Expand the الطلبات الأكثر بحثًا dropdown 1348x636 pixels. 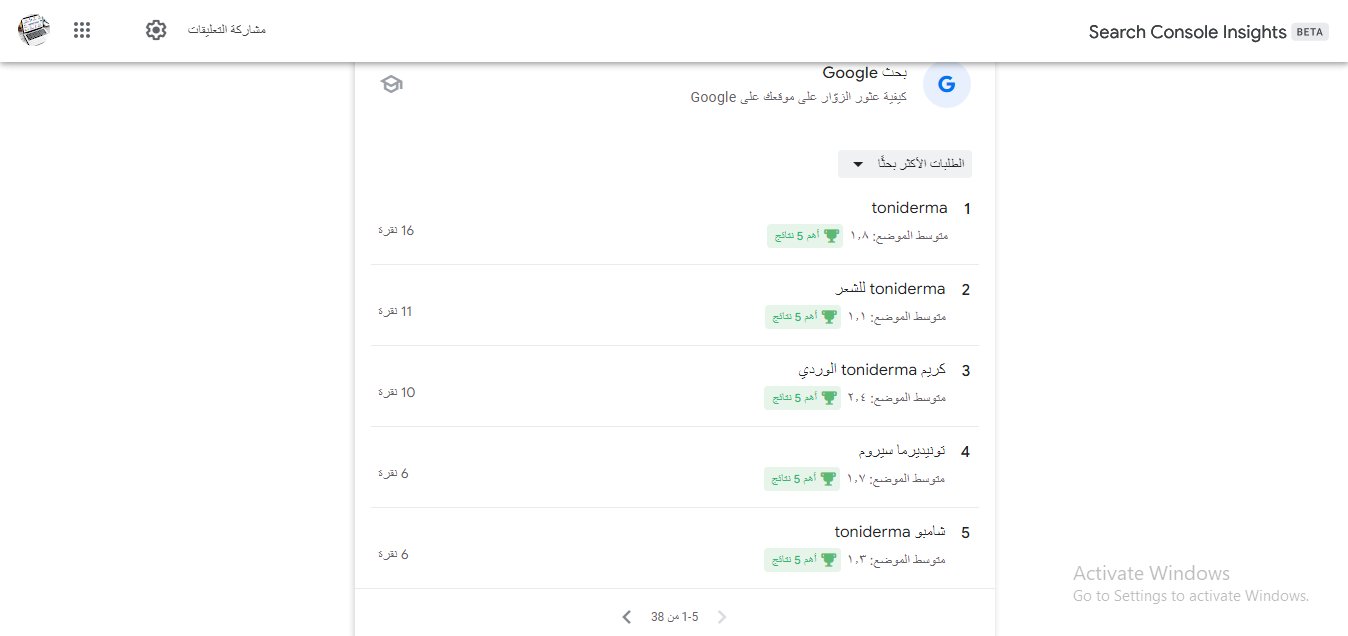pyautogui.click(x=905, y=164)
